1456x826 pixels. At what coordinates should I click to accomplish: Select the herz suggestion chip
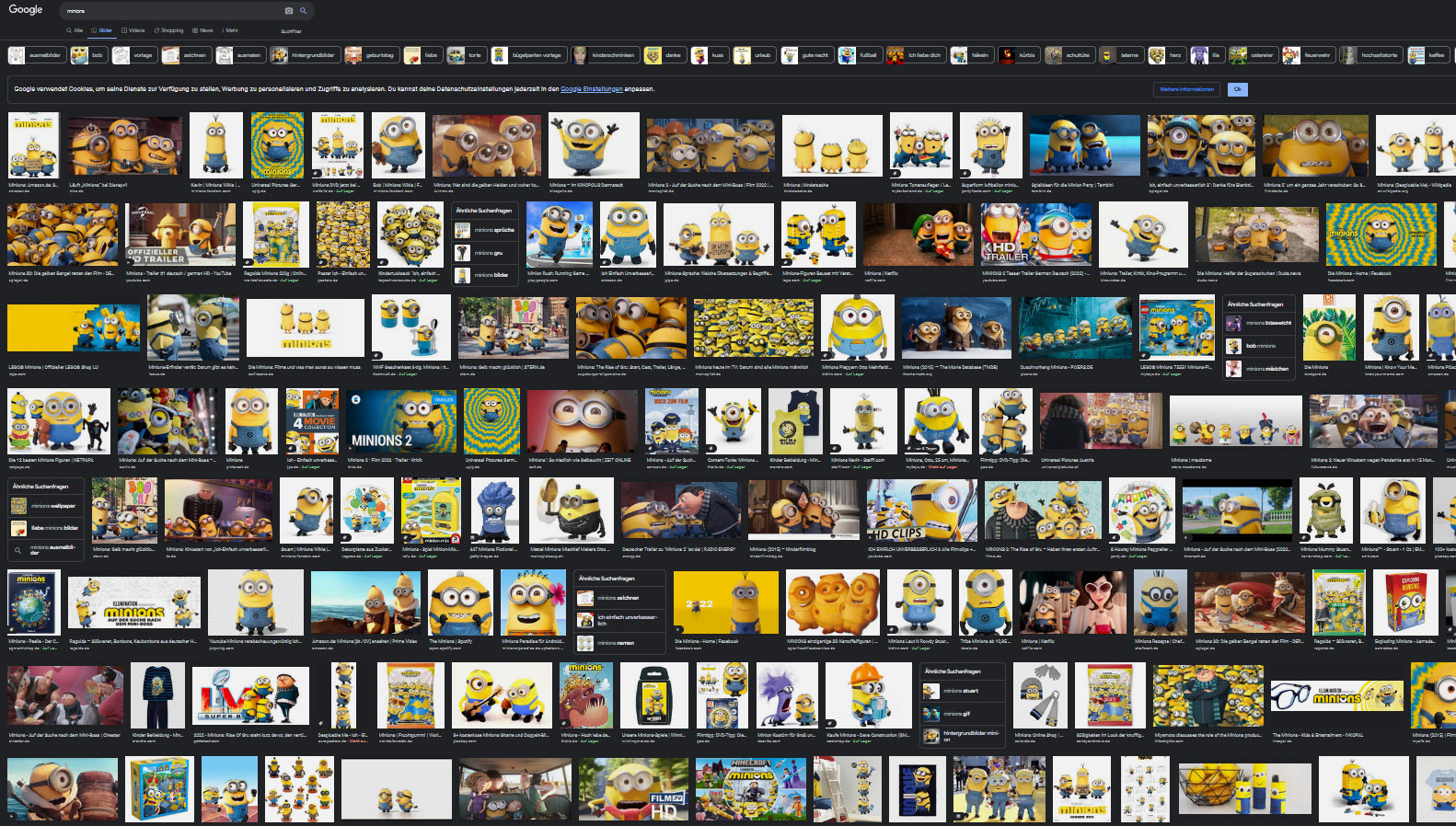(1167, 55)
